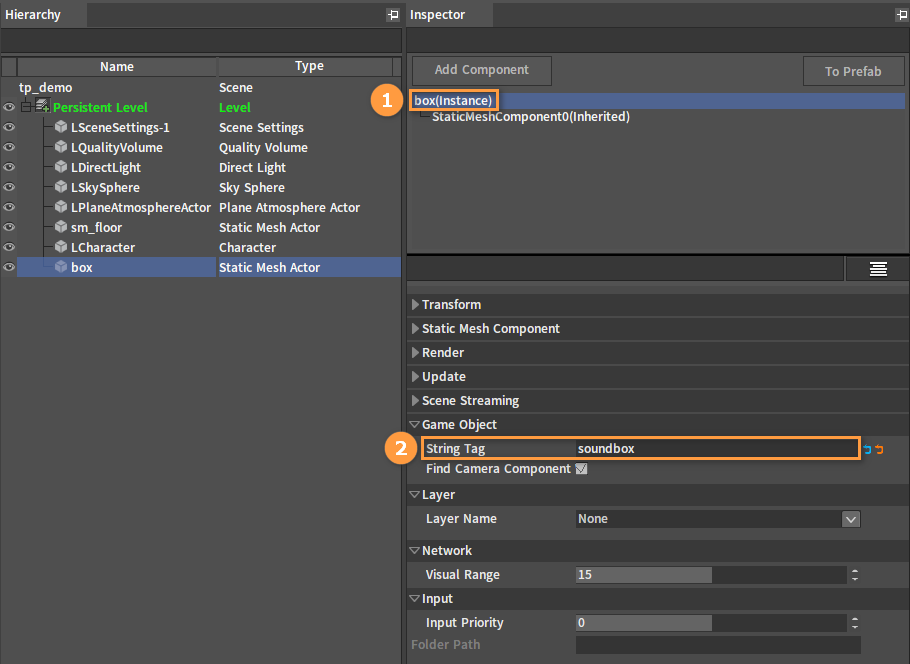Click the 'Quality Volume' type cell
The image size is (910, 664).
(263, 148)
